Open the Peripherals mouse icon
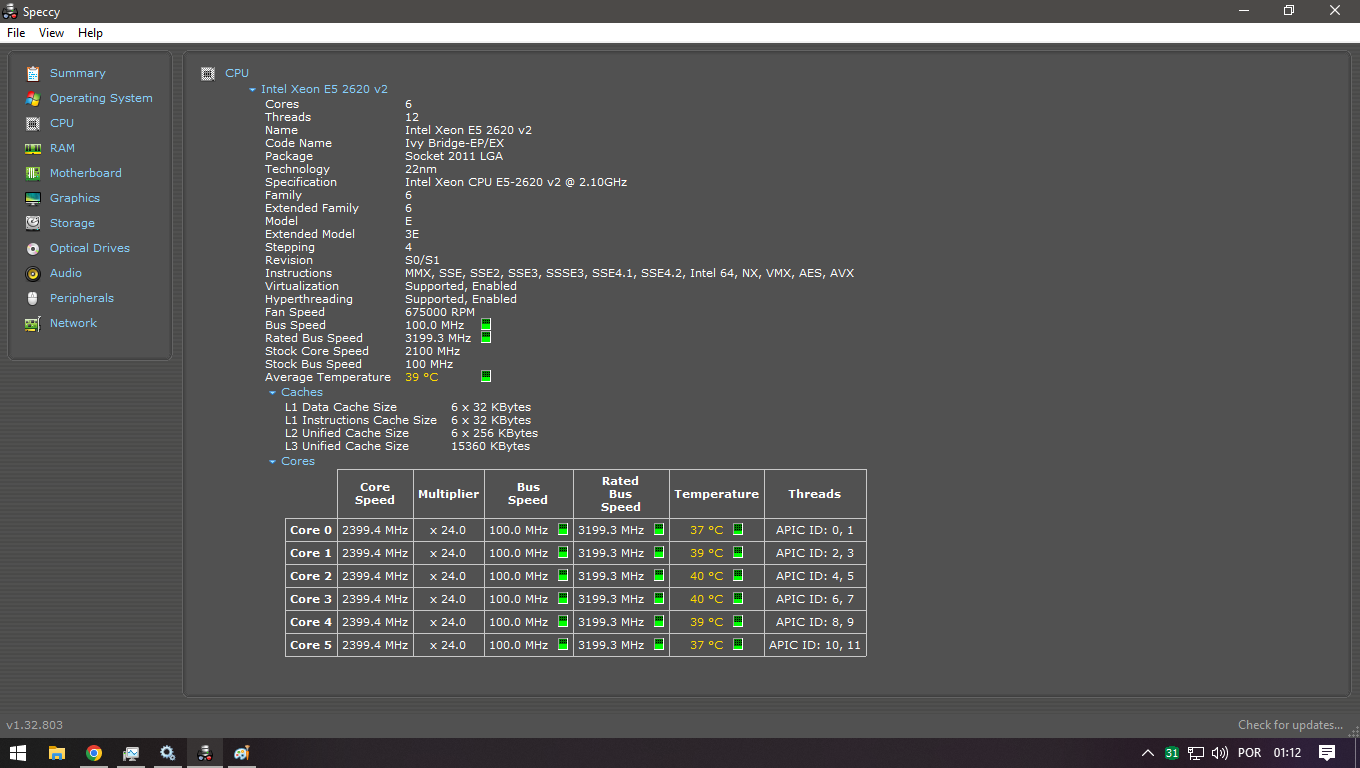The width and height of the screenshot is (1360, 768). [33, 298]
